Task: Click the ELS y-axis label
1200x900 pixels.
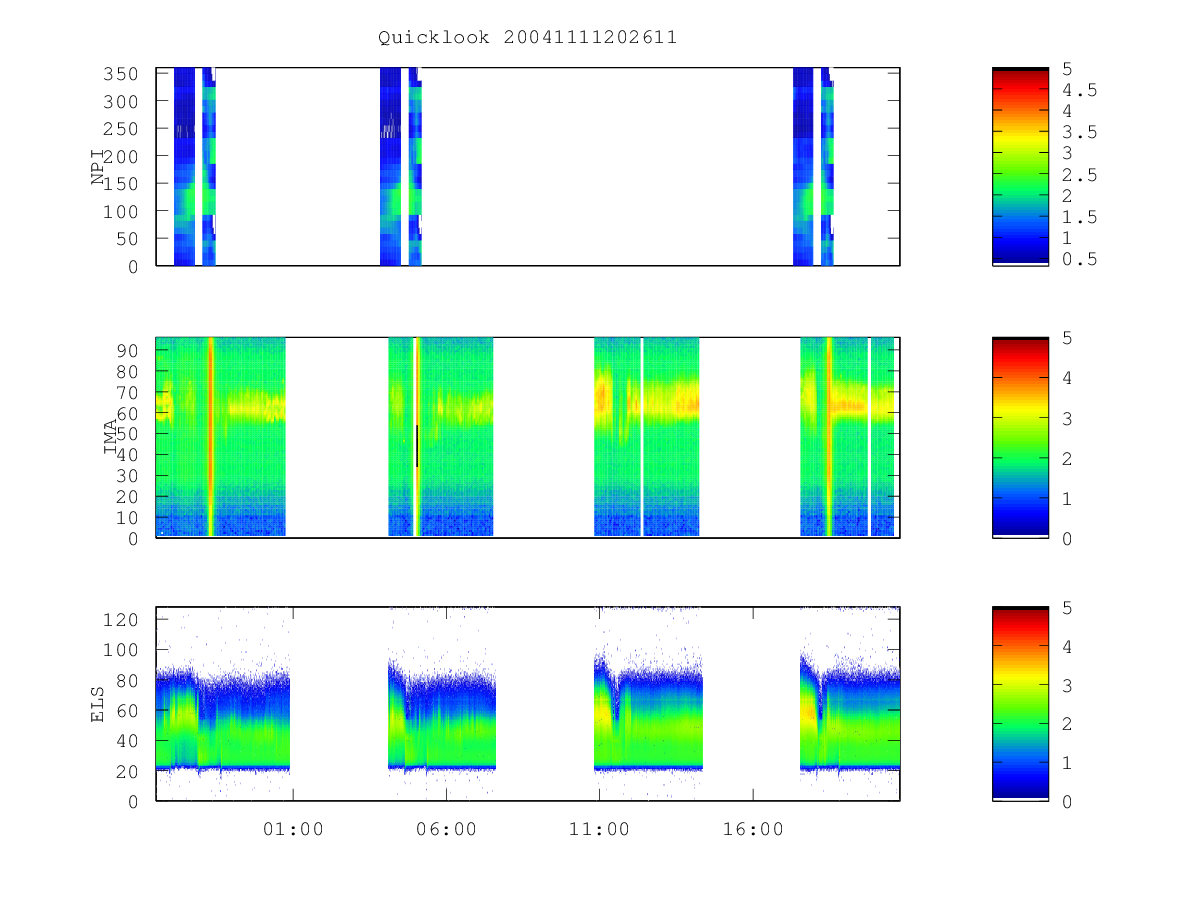Action: tap(98, 703)
